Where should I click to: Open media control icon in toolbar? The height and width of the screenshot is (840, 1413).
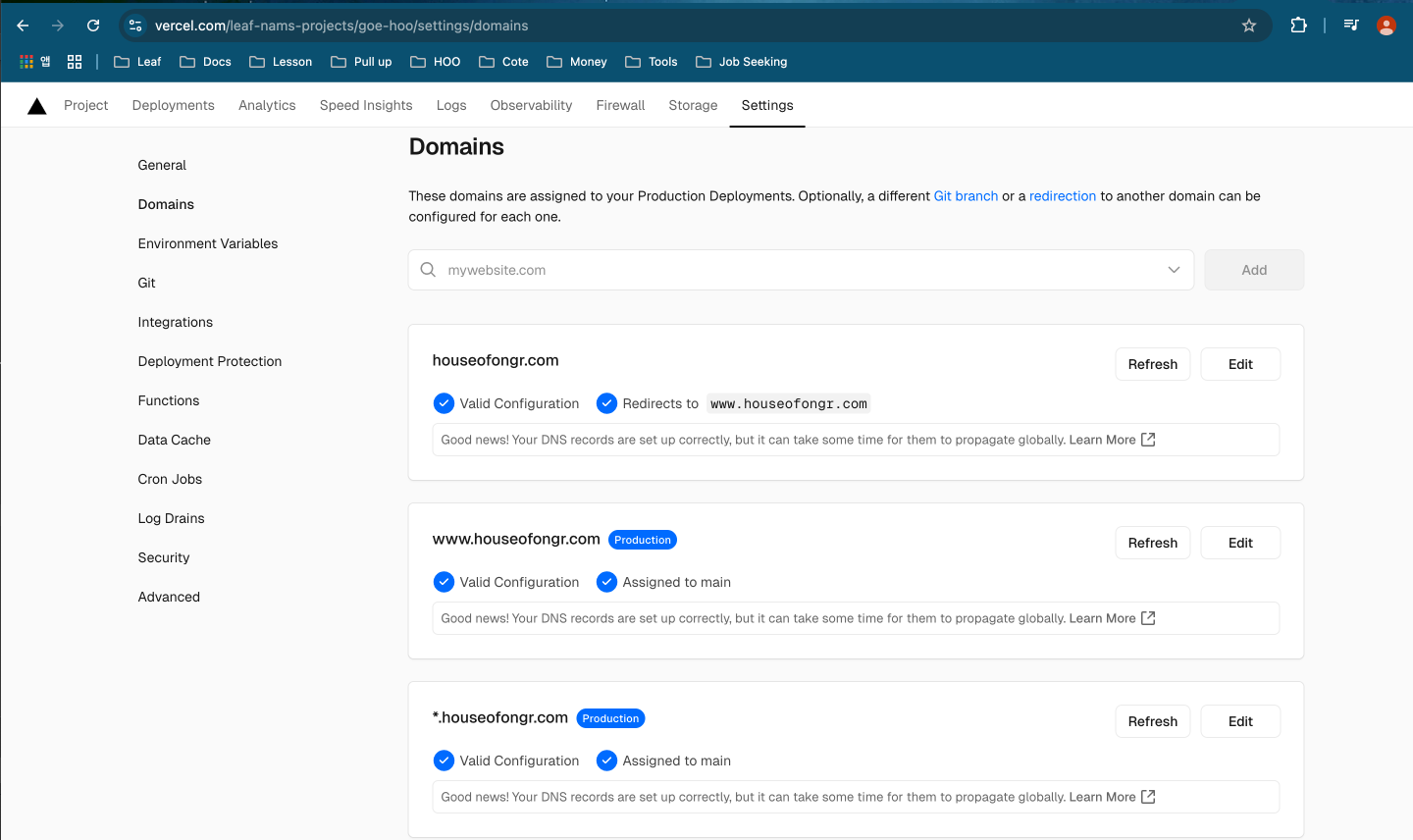point(1351,26)
